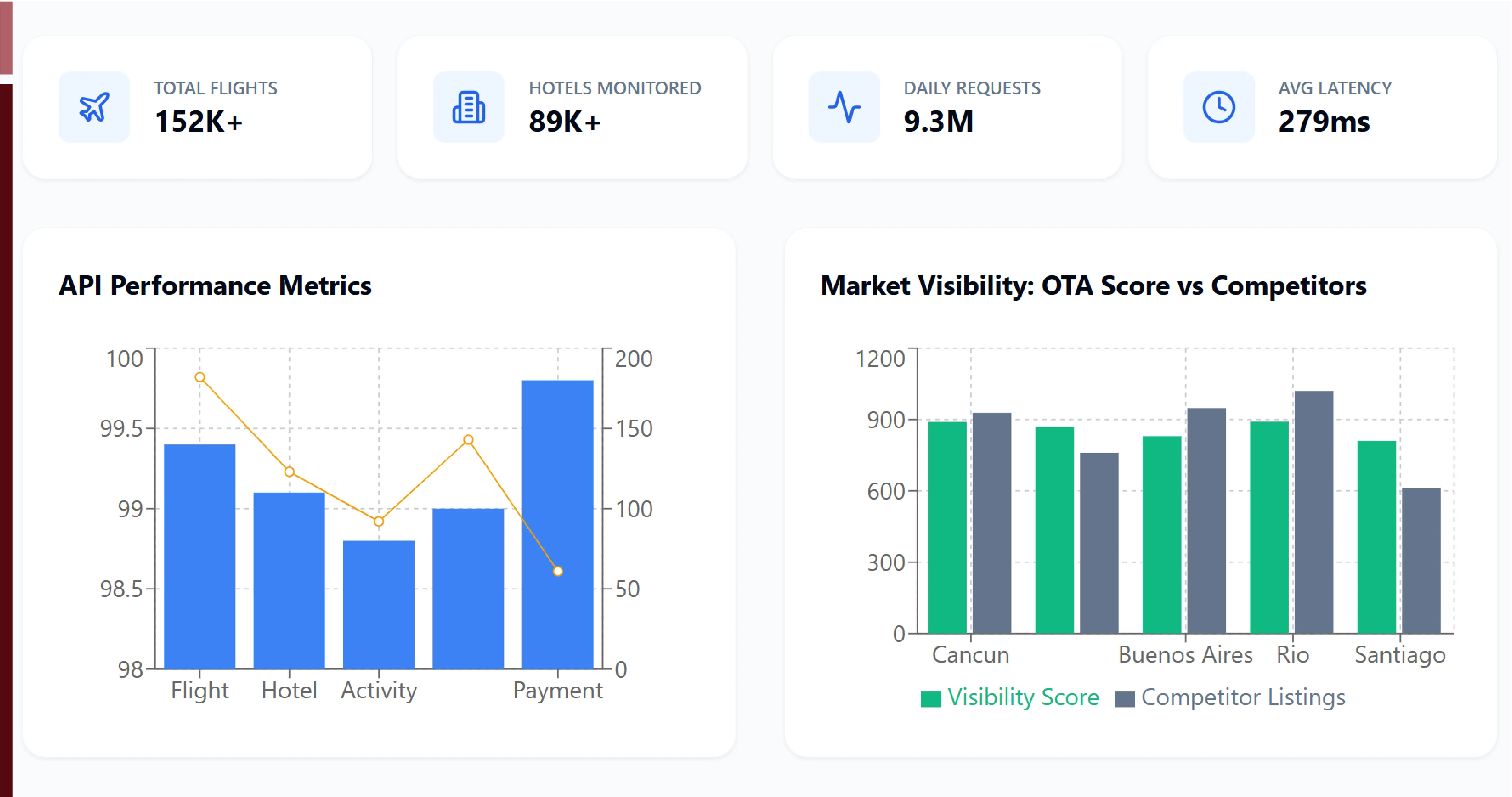Click Santiago's gray competitor bar
This screenshot has height=797, width=1512.
1421,560
